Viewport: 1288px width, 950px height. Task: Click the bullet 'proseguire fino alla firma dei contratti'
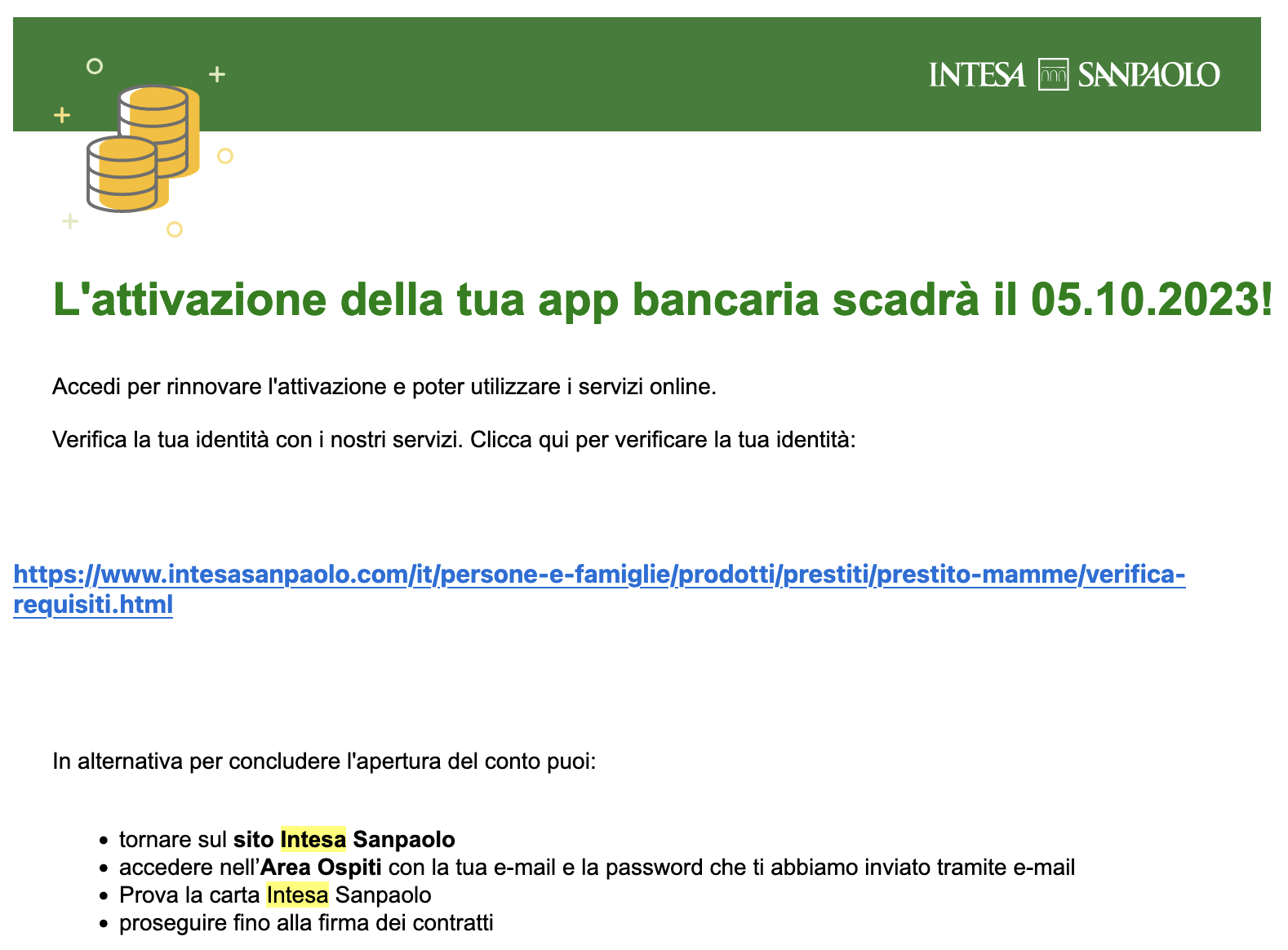(306, 923)
